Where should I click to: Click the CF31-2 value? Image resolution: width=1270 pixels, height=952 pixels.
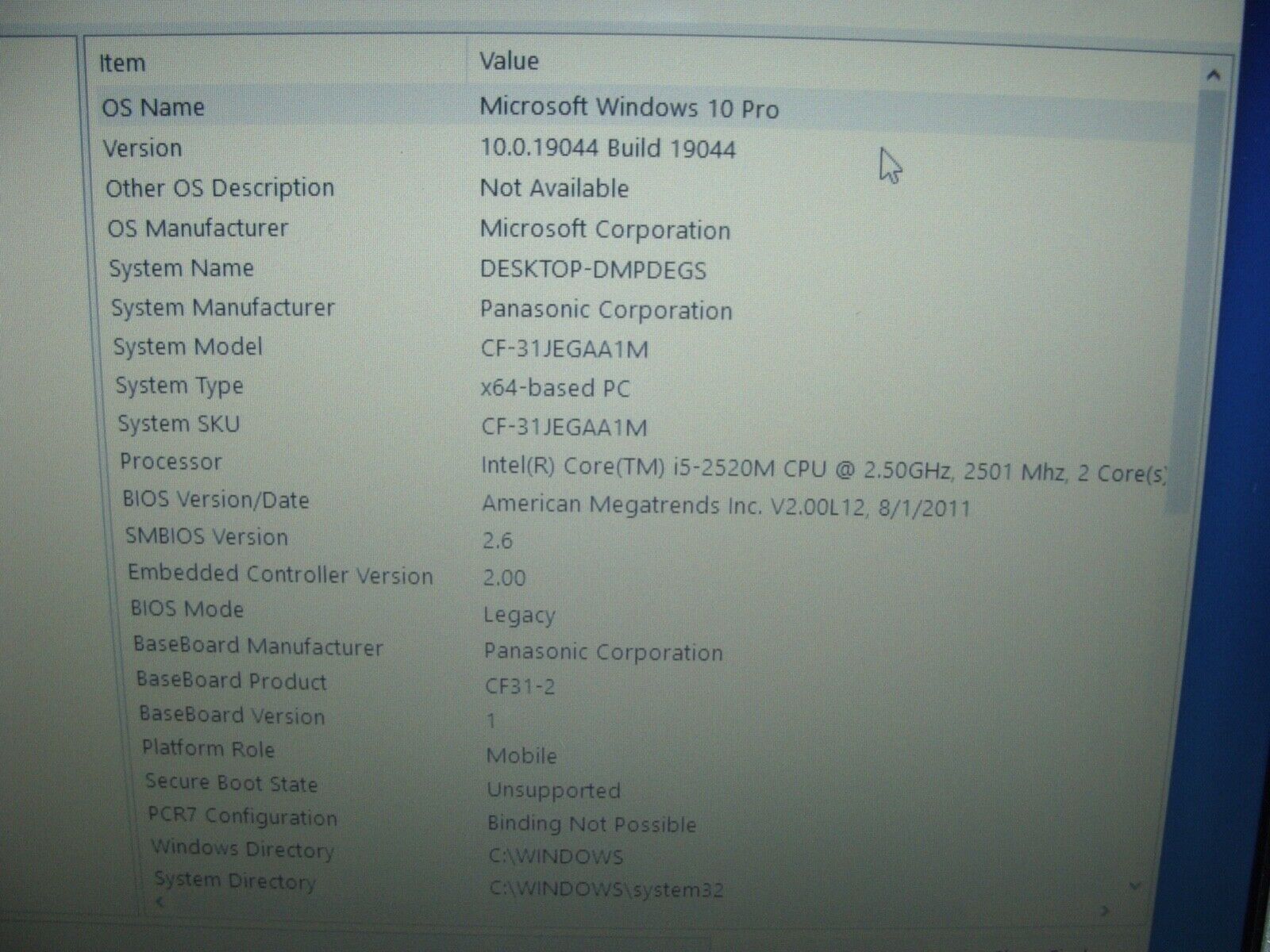point(520,686)
